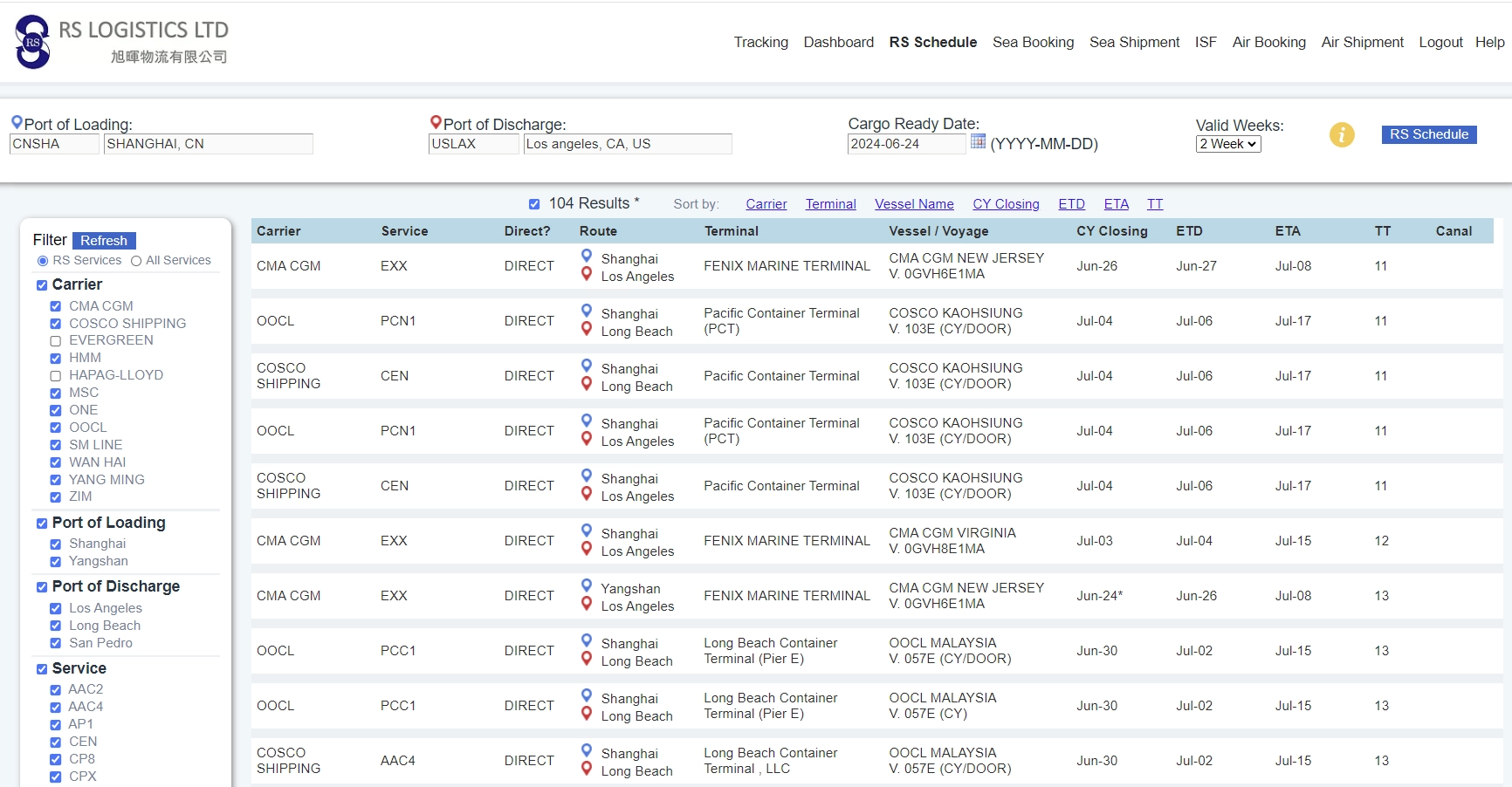Toggle the Port of Discharge group checkbox
Screen dimensions: 1512x787
[x=42, y=587]
